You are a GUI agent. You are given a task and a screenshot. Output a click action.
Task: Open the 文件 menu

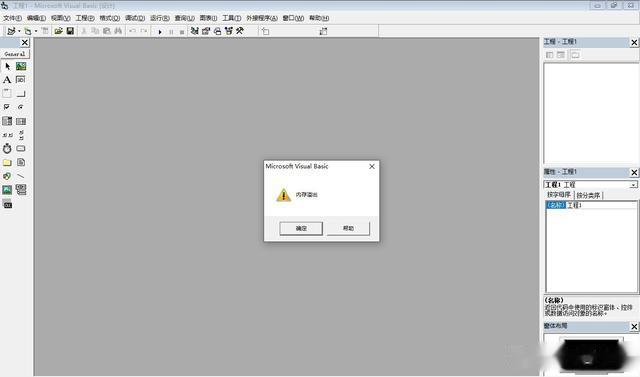click(12, 18)
